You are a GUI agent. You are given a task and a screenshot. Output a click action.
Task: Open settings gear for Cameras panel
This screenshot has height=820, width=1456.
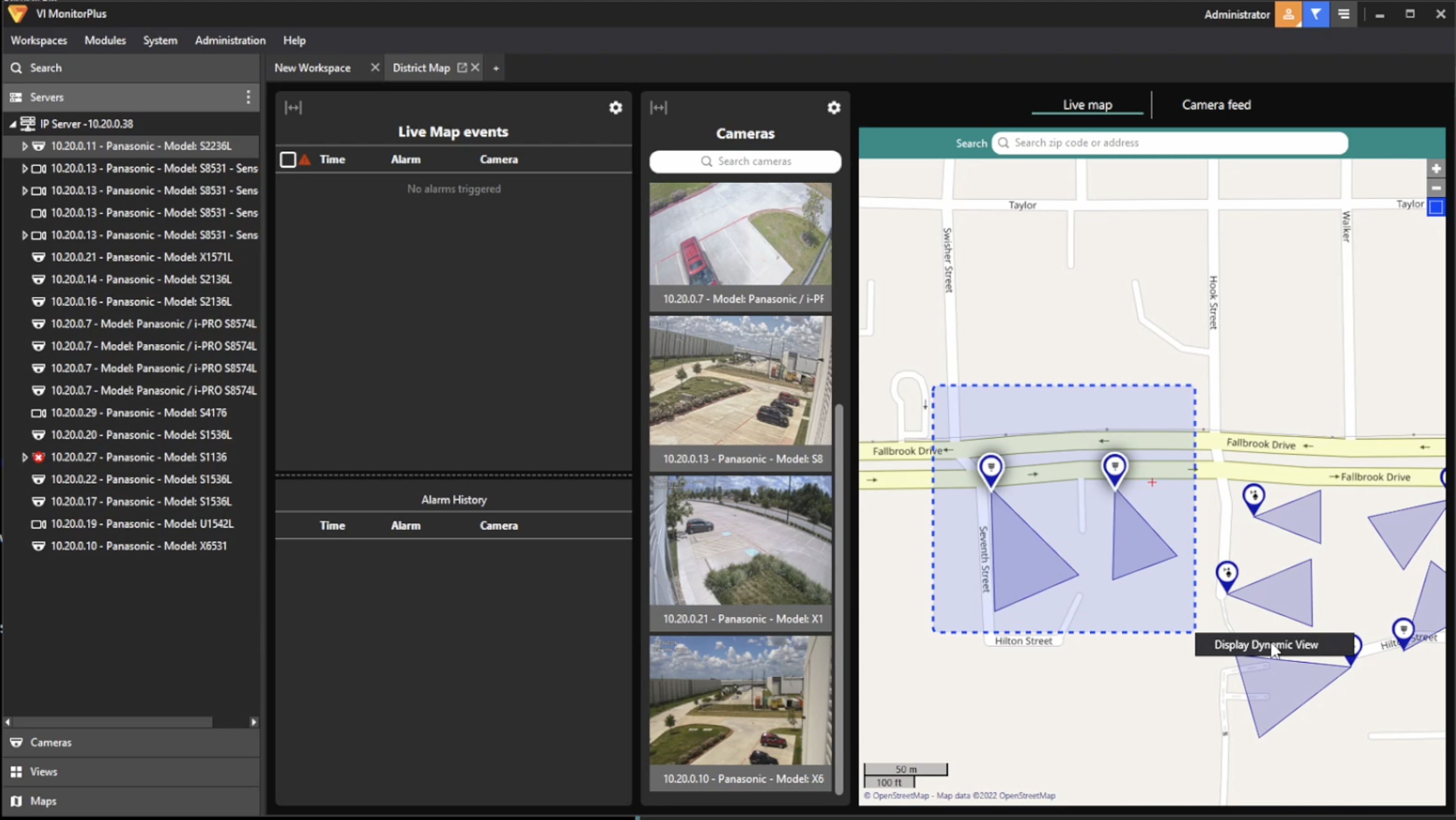tap(834, 107)
